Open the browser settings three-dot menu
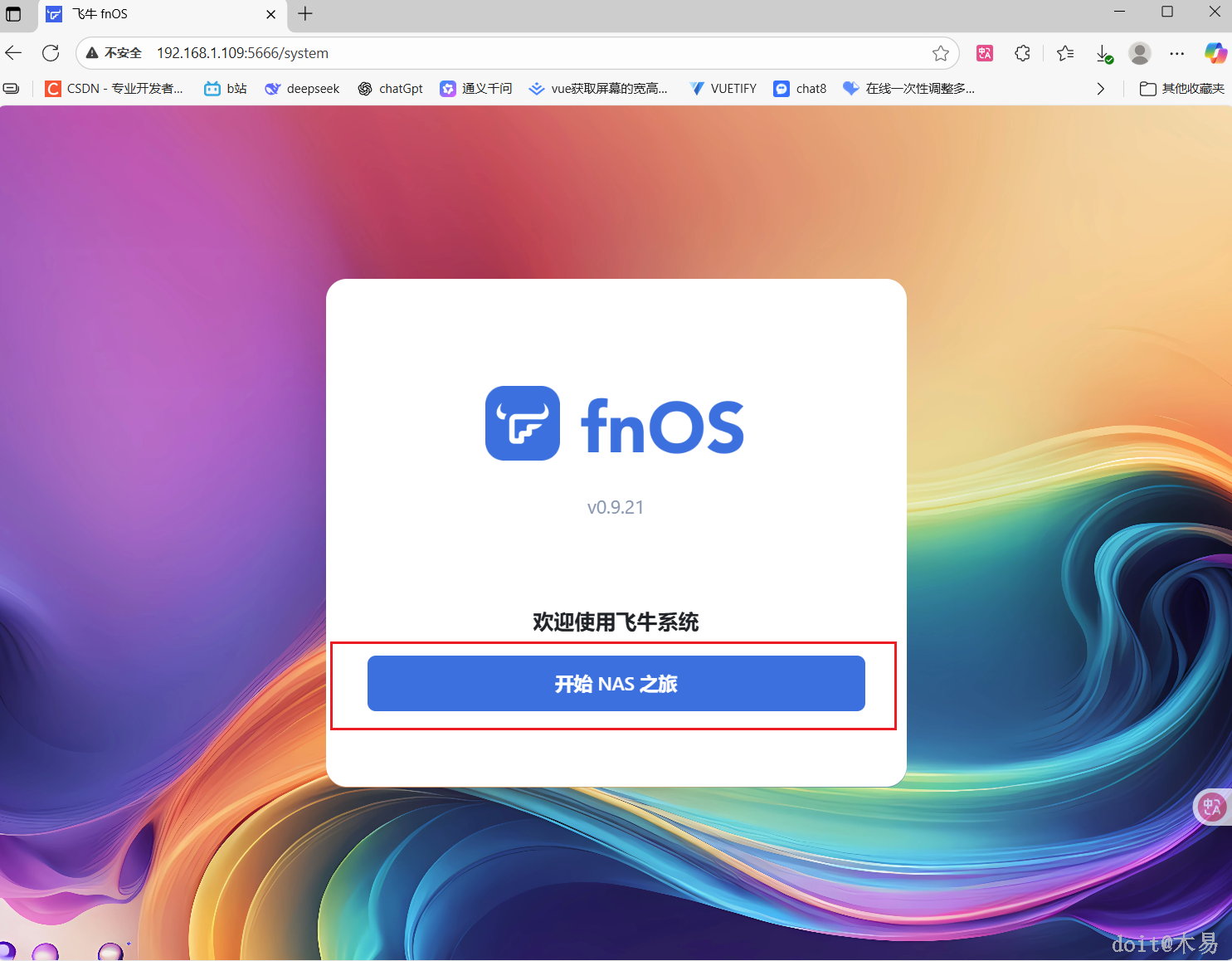The image size is (1232, 961). 1177,52
